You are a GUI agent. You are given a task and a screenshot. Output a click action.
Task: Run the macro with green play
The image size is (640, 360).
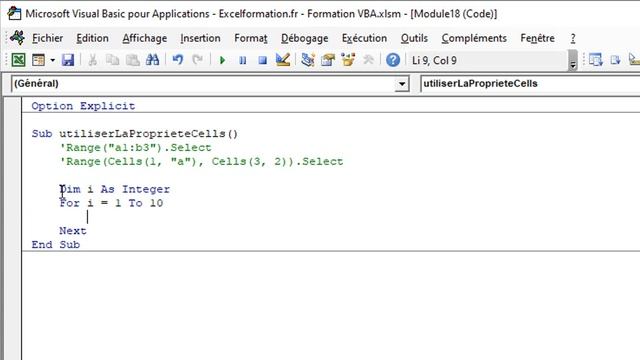pos(222,60)
